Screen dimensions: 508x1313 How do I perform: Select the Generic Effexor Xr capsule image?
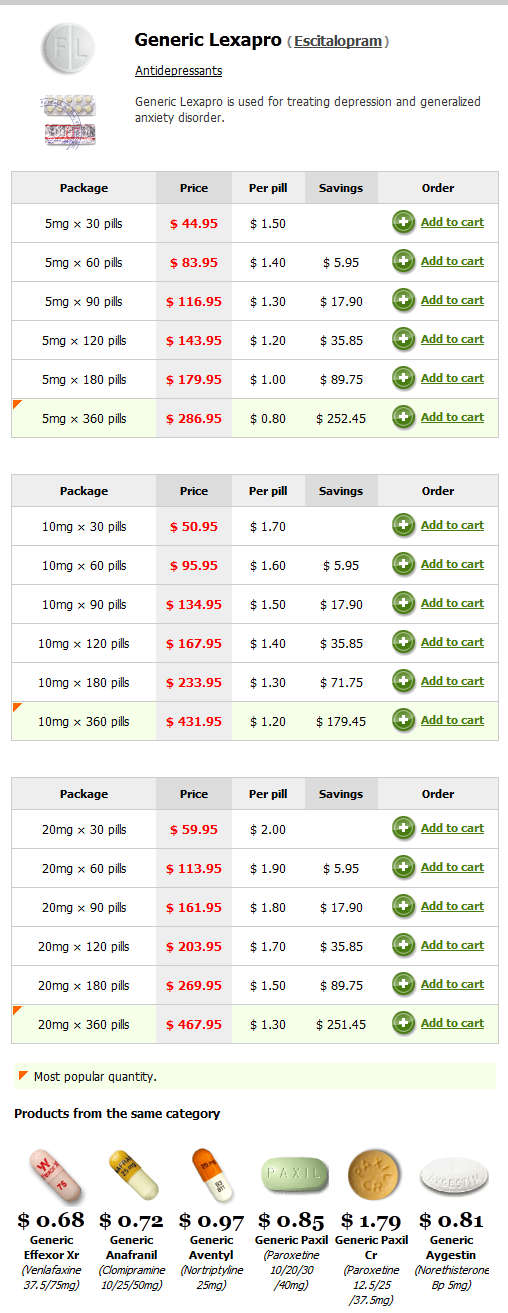coord(51,1176)
